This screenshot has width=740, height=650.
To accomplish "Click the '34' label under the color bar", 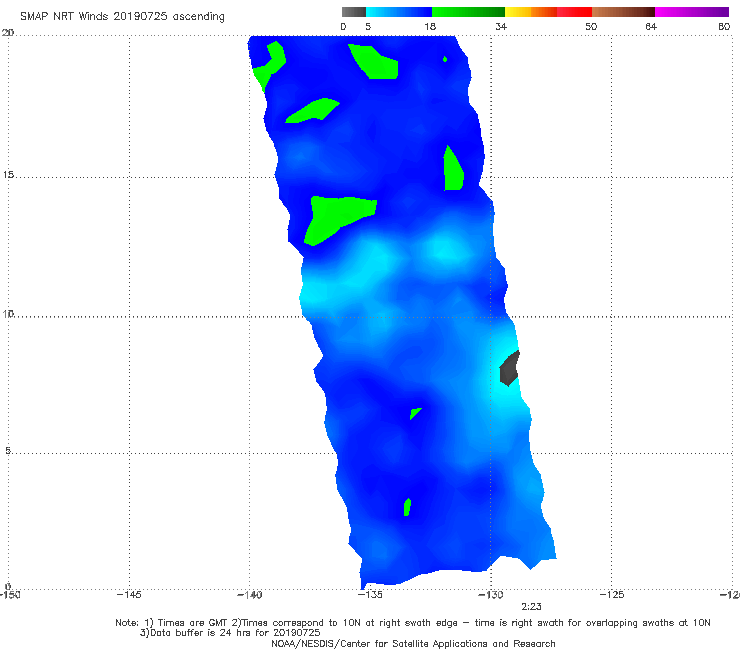I will point(501,26).
